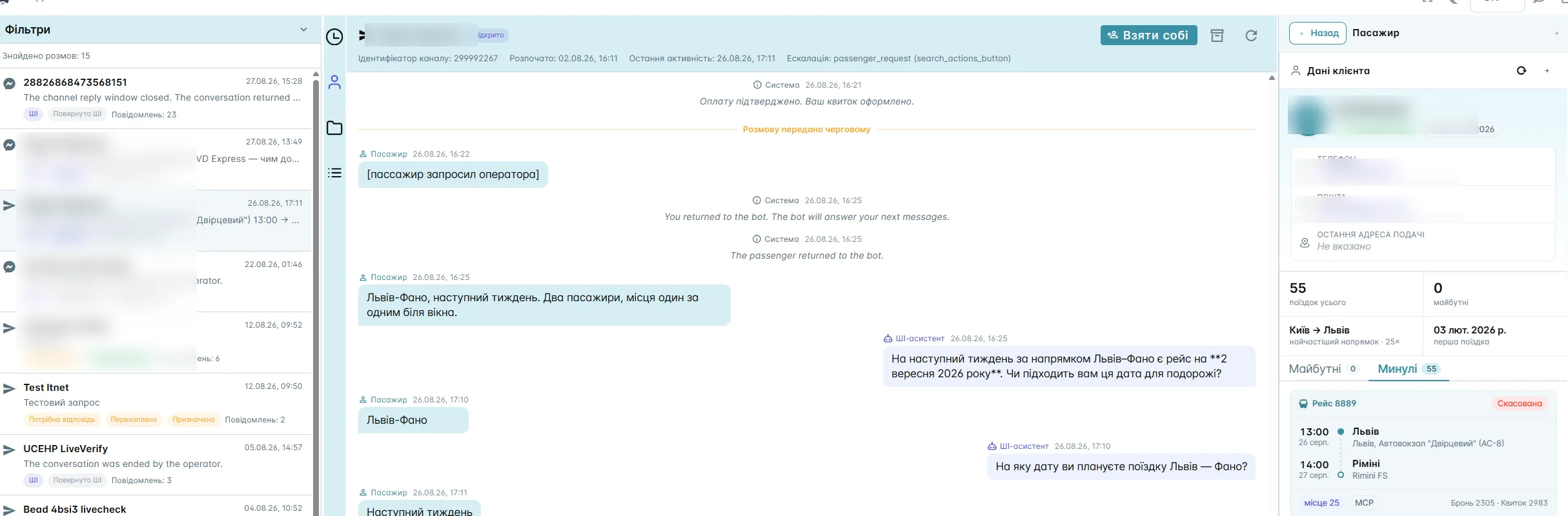
Task: Click the passenger icon of the 16:22 message
Action: 363,154
